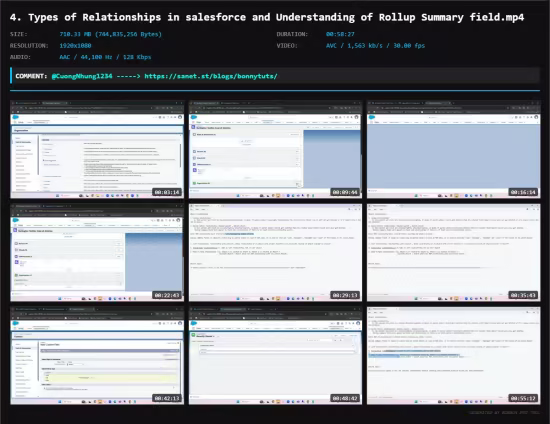Viewport: 550px width, 424px height.
Task: Click the RESOLUTION: label
Action: [29, 46]
